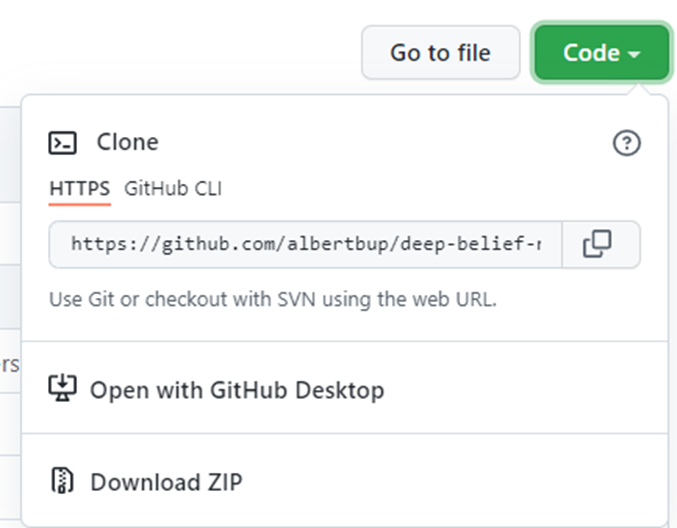Click the GitHub Desktop download icon
Screen dimensions: 677x528
pyautogui.click(x=62, y=389)
